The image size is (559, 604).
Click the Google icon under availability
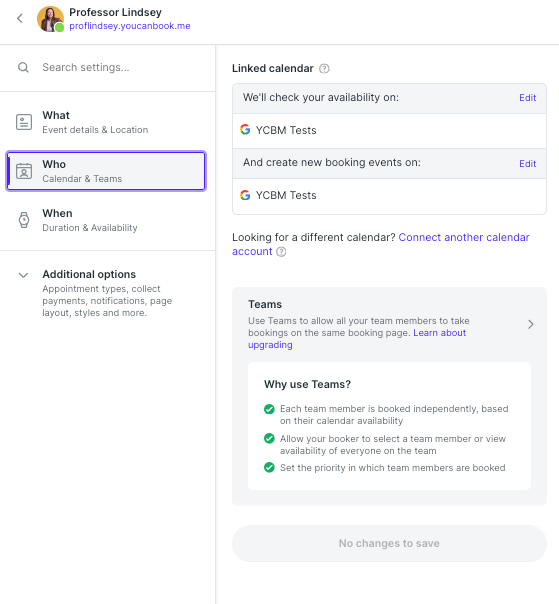245,129
